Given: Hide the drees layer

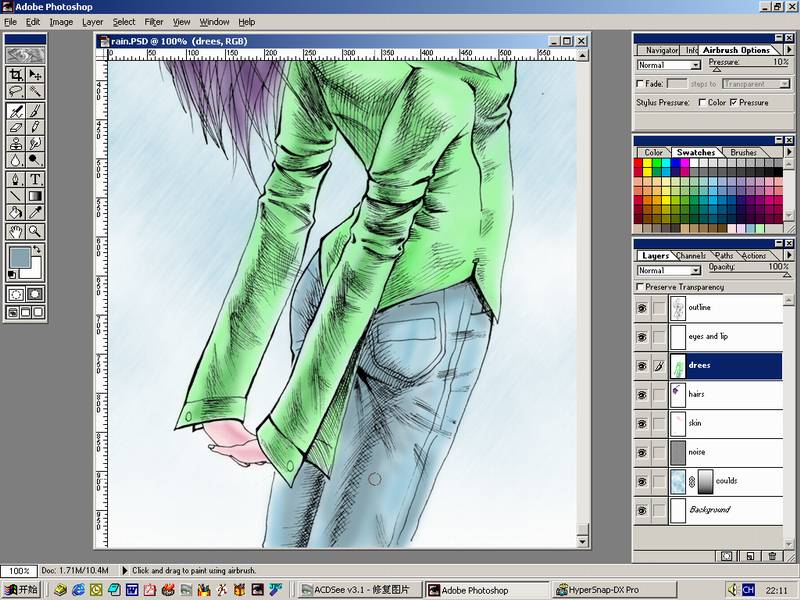Looking at the screenshot, I should [x=642, y=366].
